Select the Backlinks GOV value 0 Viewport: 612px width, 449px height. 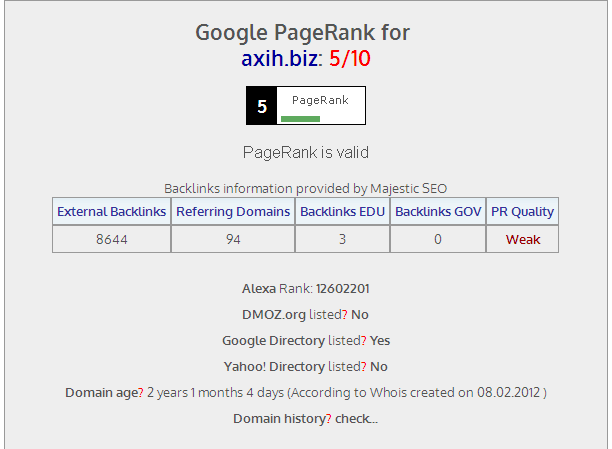click(438, 239)
